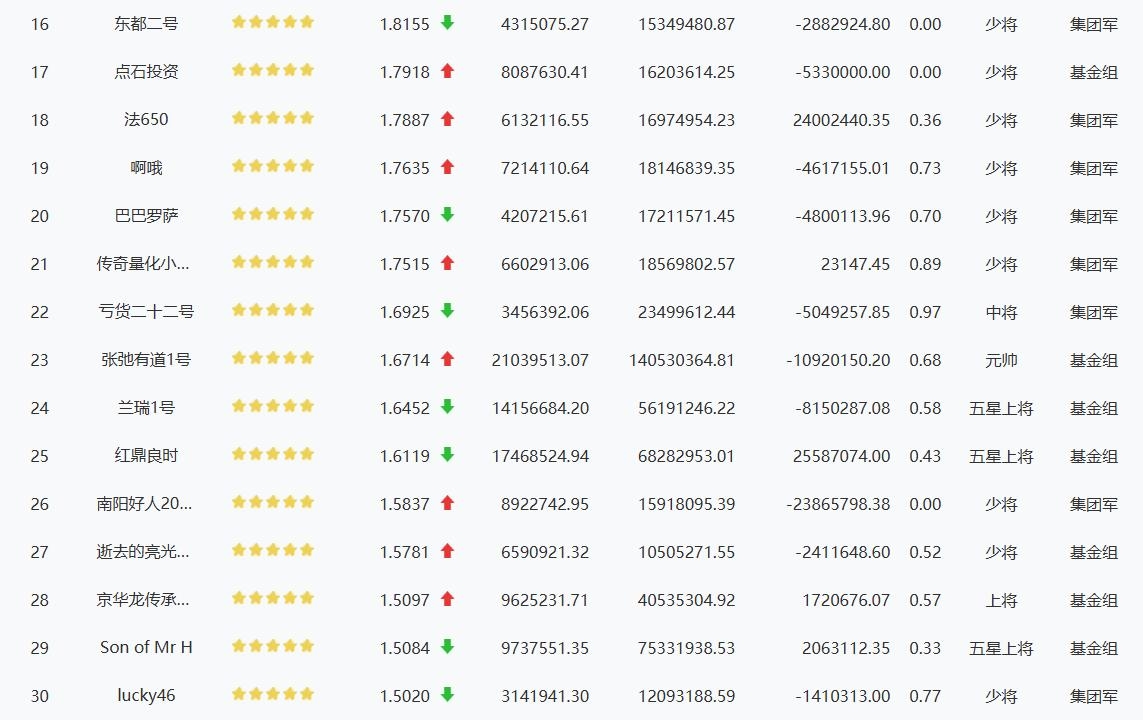
Task: Click the 元帅 rank label in row 23
Action: (x=1001, y=360)
